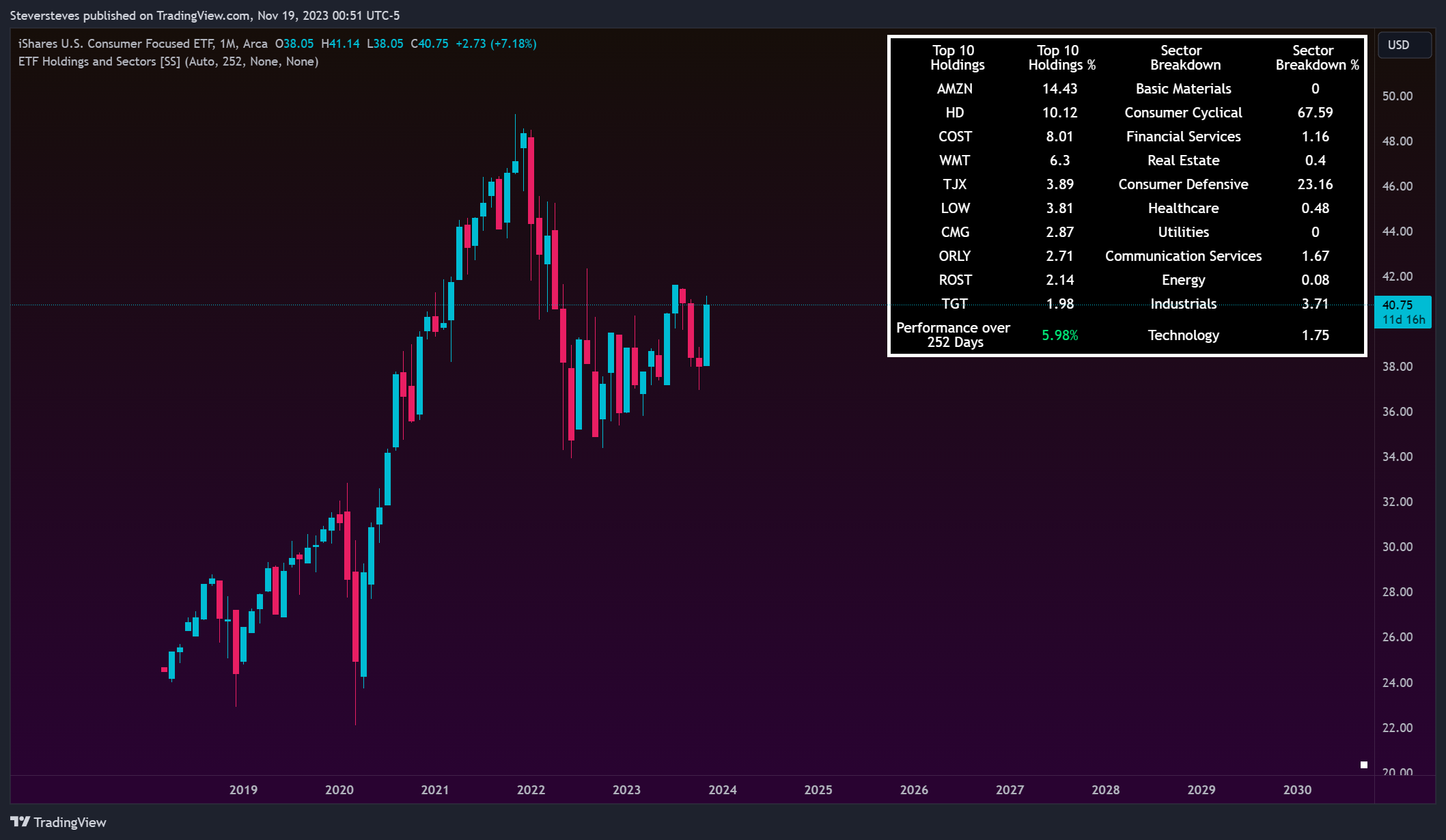Click the Healthcare sector label
Image resolution: width=1446 pixels, height=840 pixels.
point(1183,208)
